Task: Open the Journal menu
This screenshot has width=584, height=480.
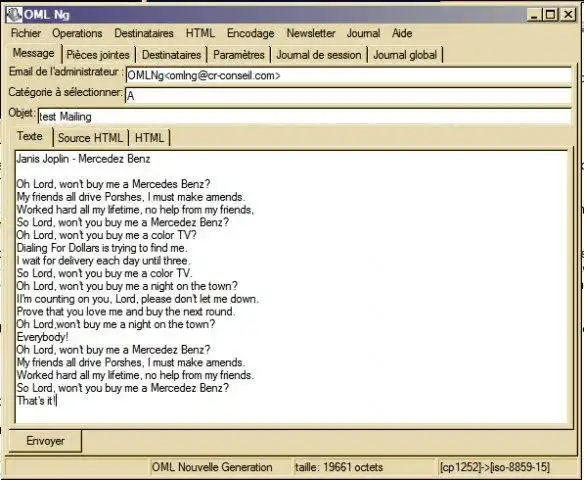Action: point(364,33)
